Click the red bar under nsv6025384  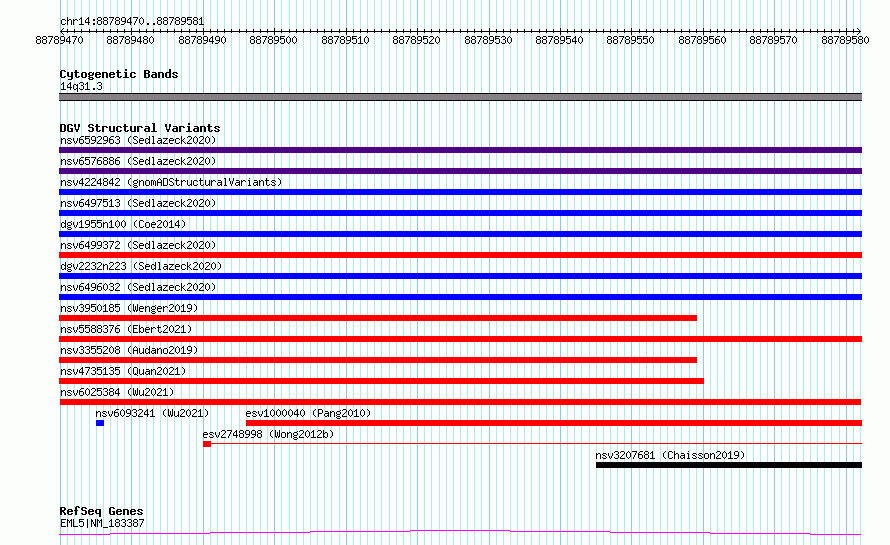[460, 402]
